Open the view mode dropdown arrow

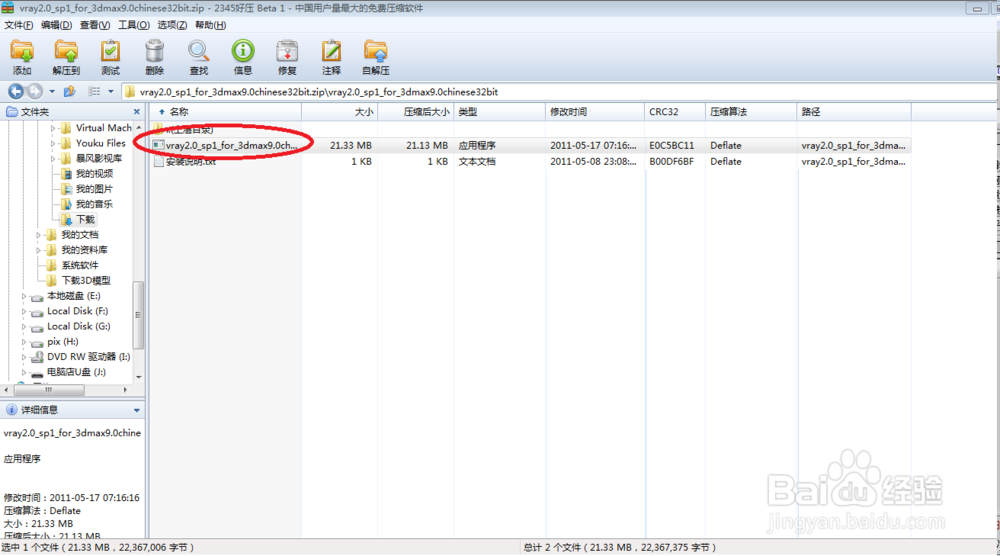(110, 92)
